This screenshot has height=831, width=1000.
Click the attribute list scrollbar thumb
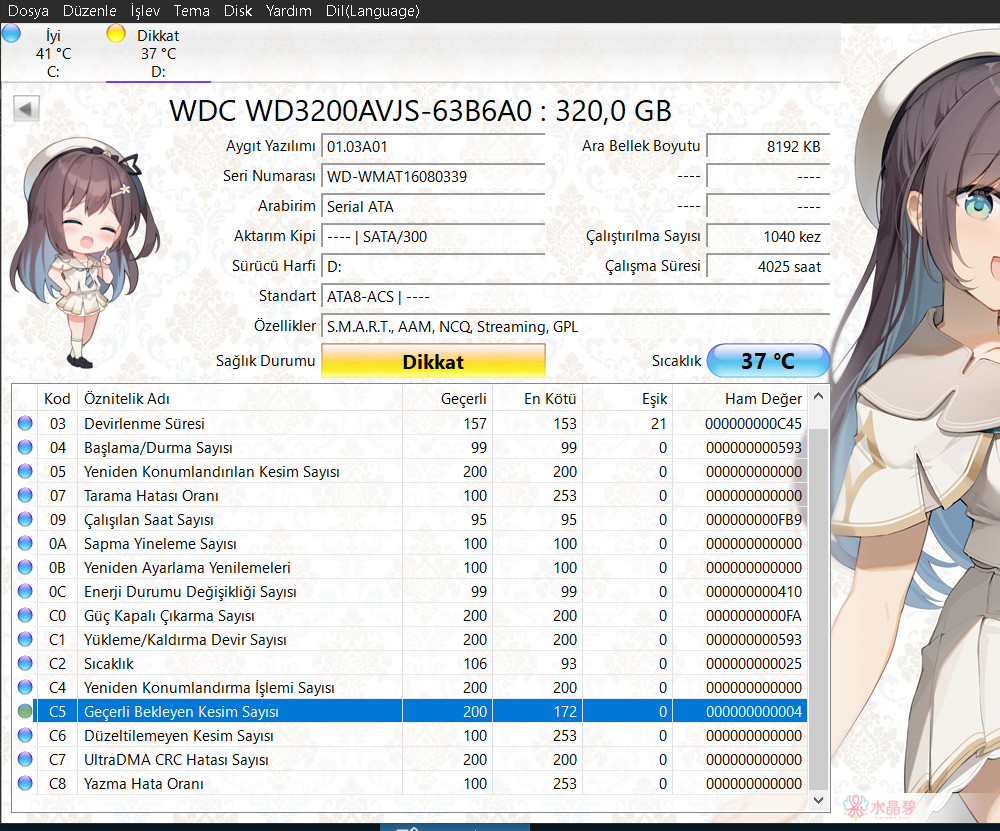pos(819,609)
